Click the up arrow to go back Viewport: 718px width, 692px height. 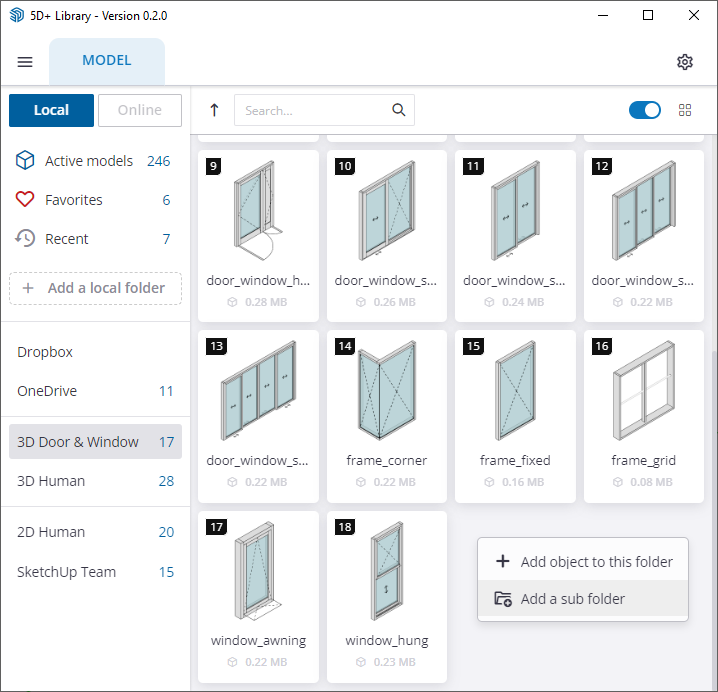pos(214,110)
